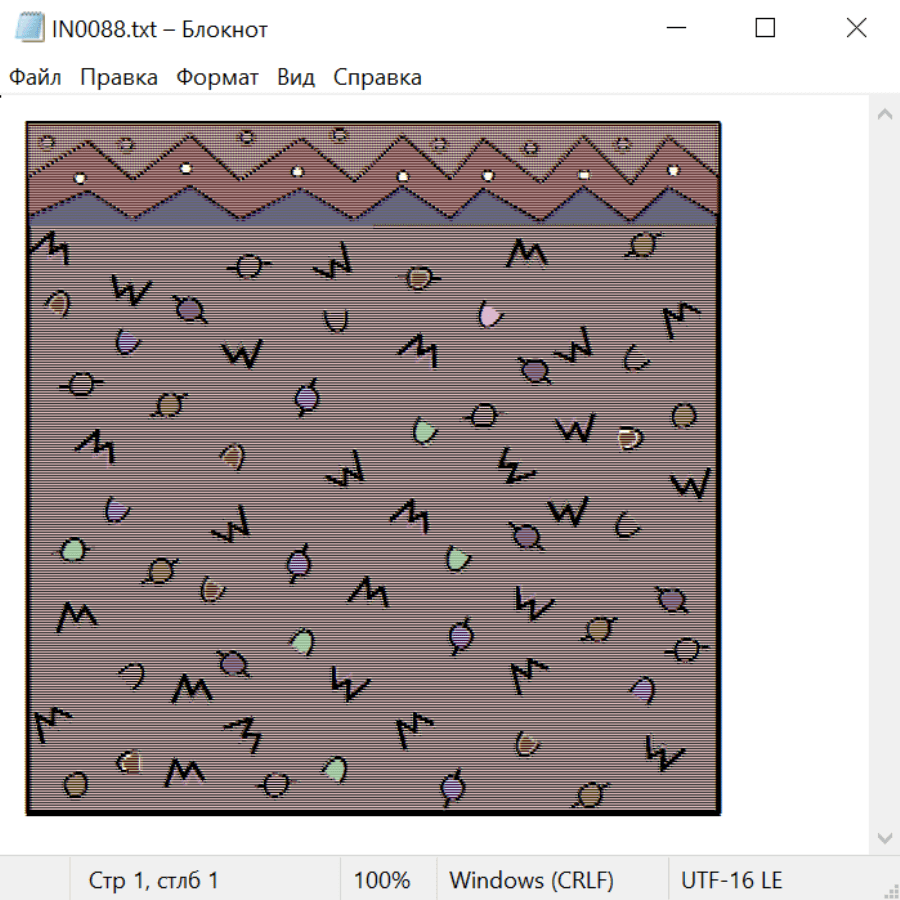The image size is (900, 900).
Task: Click the zigzag band atop the picture
Action: [x=372, y=180]
